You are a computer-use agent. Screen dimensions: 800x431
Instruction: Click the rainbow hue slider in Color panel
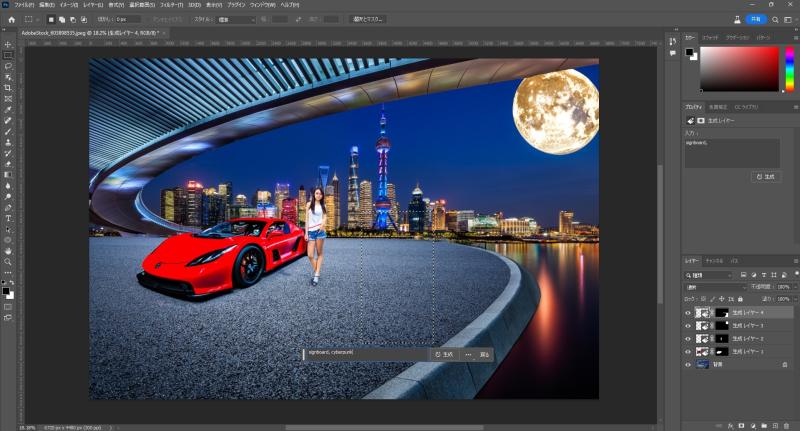point(790,69)
